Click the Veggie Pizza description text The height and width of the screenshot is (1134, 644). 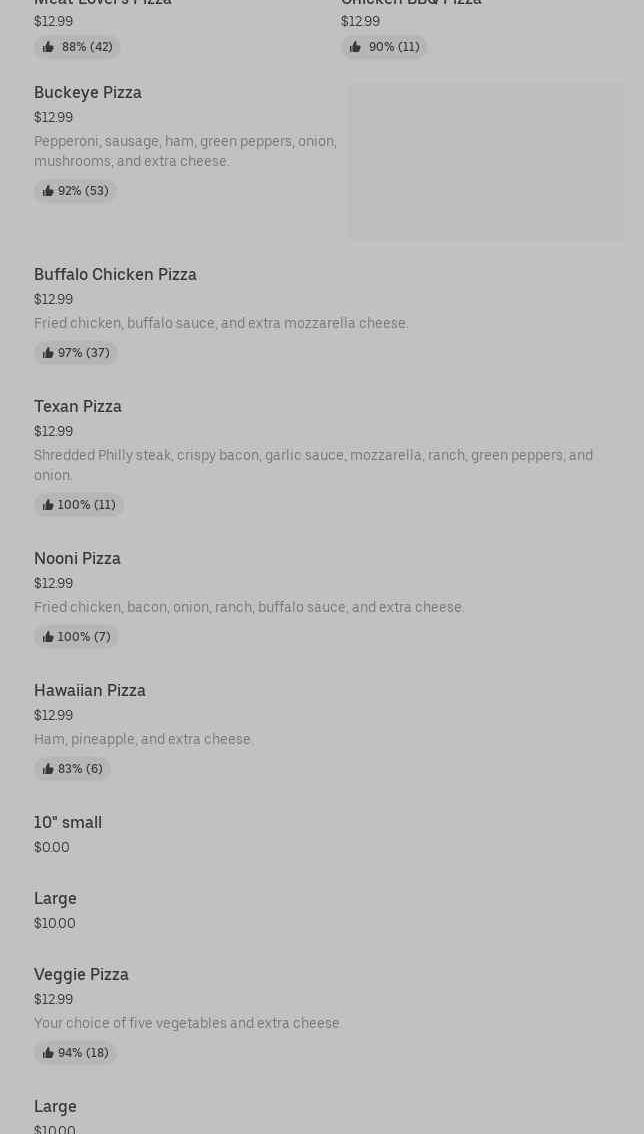click(188, 1023)
